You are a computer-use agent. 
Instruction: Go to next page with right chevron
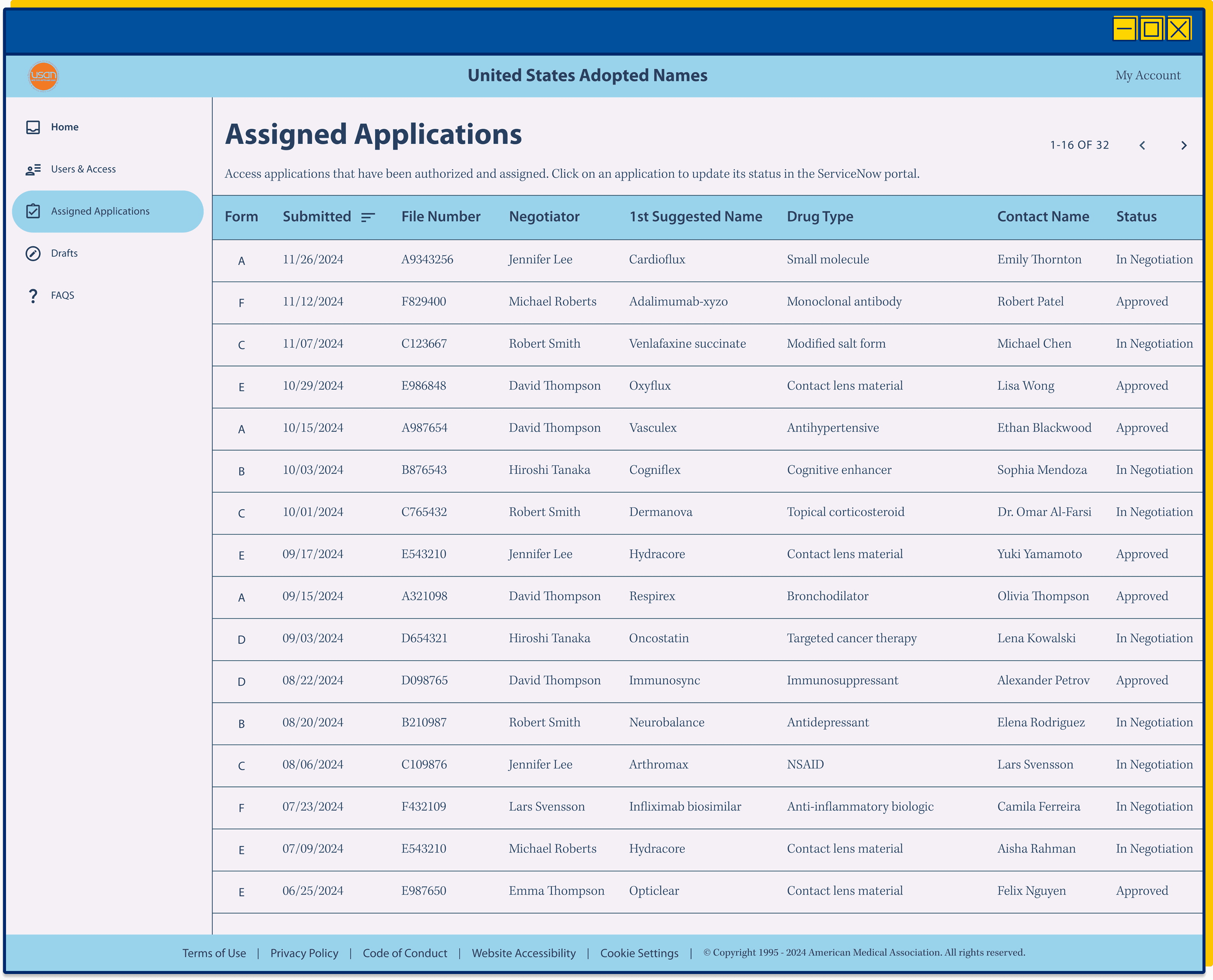[1184, 145]
